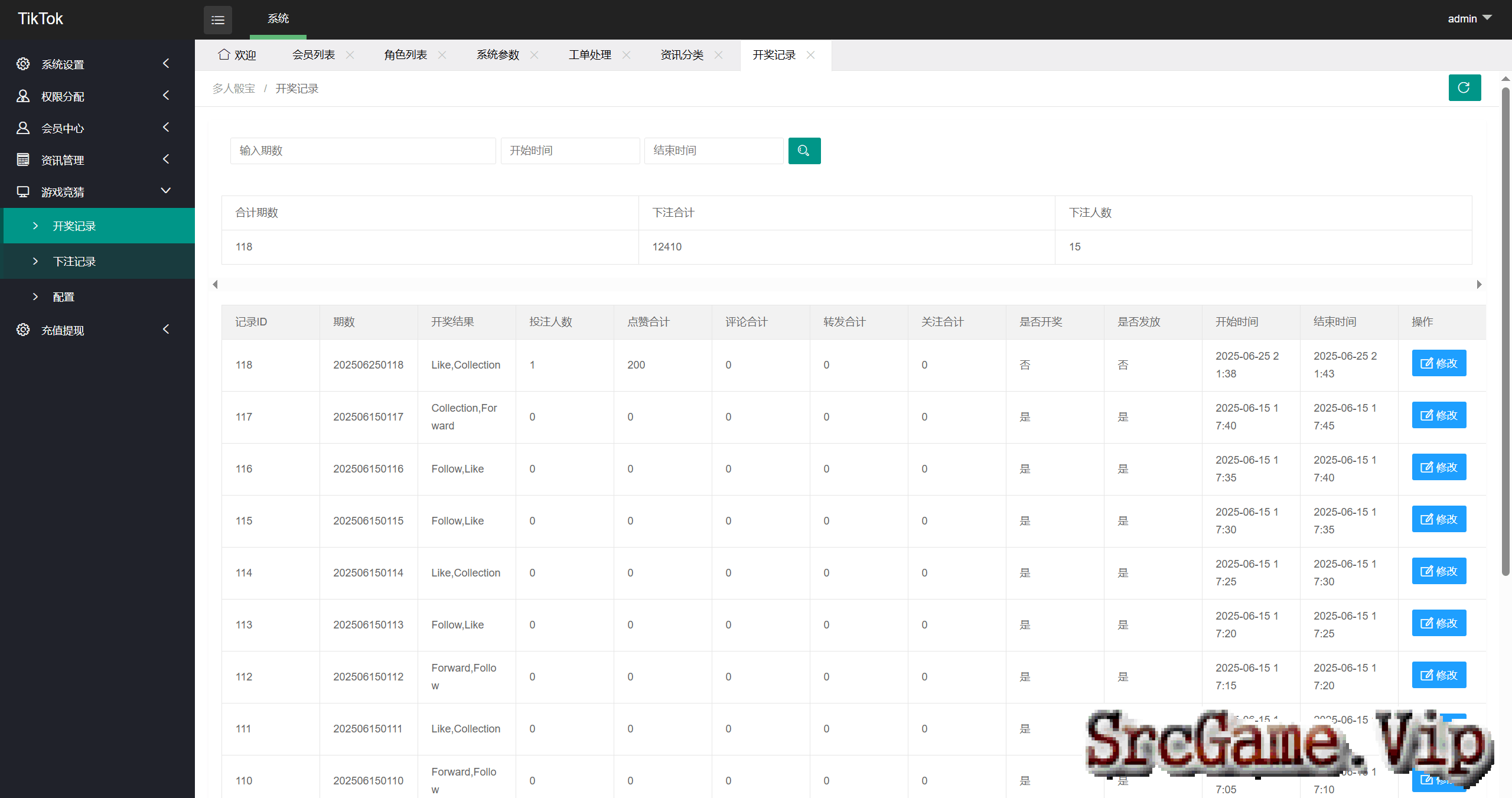Open the admin user dropdown
Viewport: 1512px width, 798px height.
coord(1469,19)
